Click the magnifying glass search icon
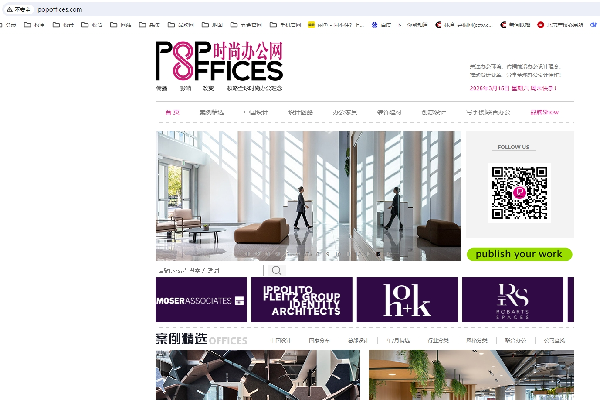The height and width of the screenshot is (400, 600). click(x=276, y=271)
